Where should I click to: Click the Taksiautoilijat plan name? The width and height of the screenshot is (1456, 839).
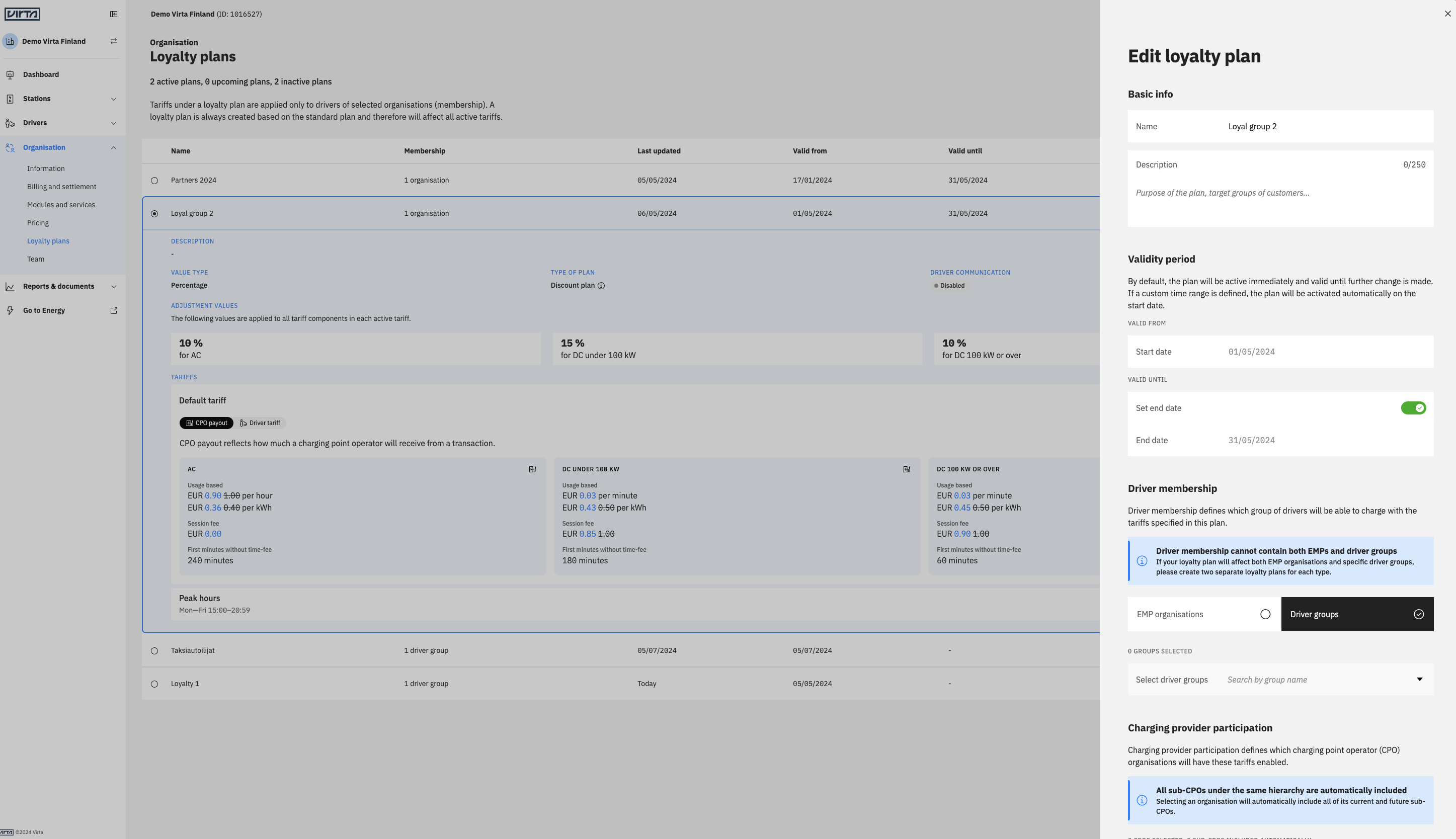(193, 650)
